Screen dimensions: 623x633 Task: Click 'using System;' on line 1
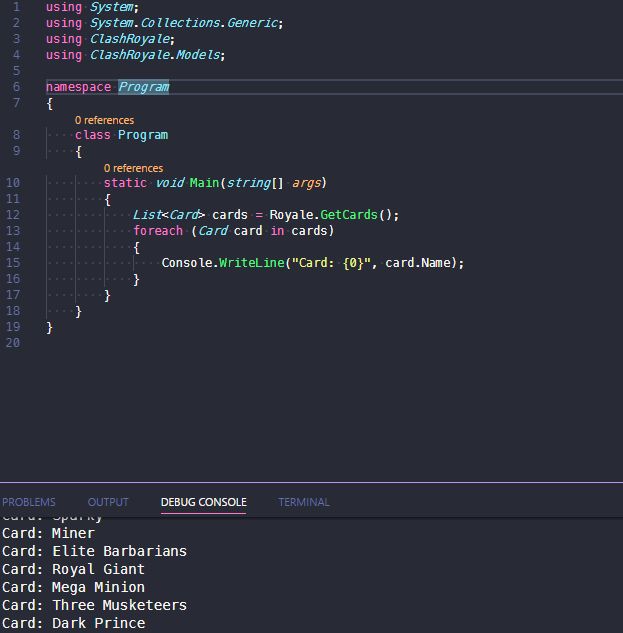pos(92,7)
